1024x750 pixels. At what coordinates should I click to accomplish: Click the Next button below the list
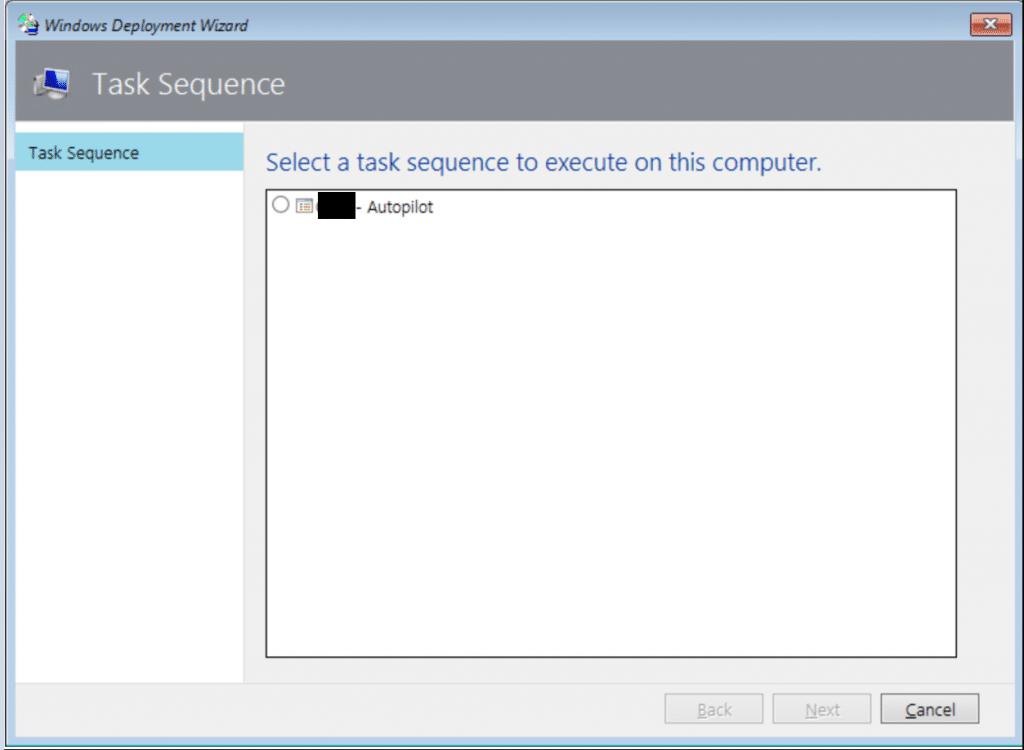coord(821,708)
